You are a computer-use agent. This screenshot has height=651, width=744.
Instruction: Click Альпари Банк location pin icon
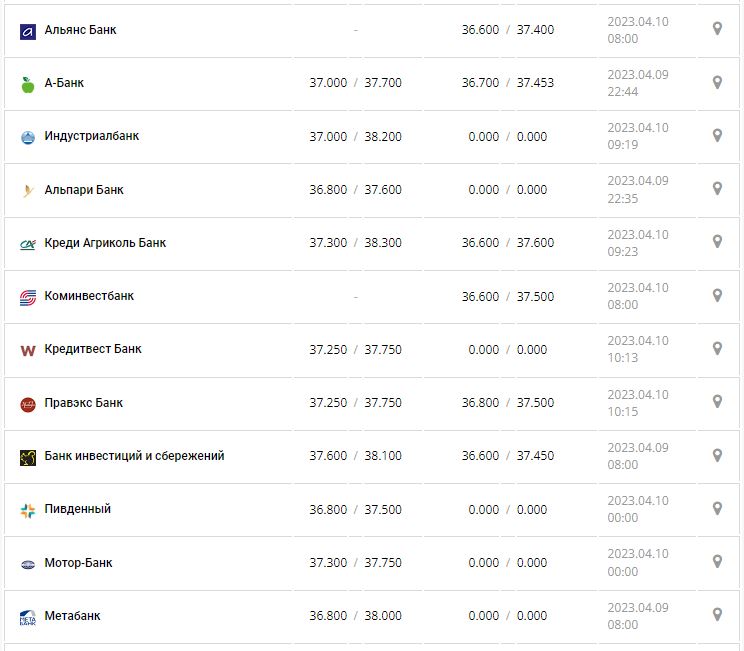click(x=717, y=188)
